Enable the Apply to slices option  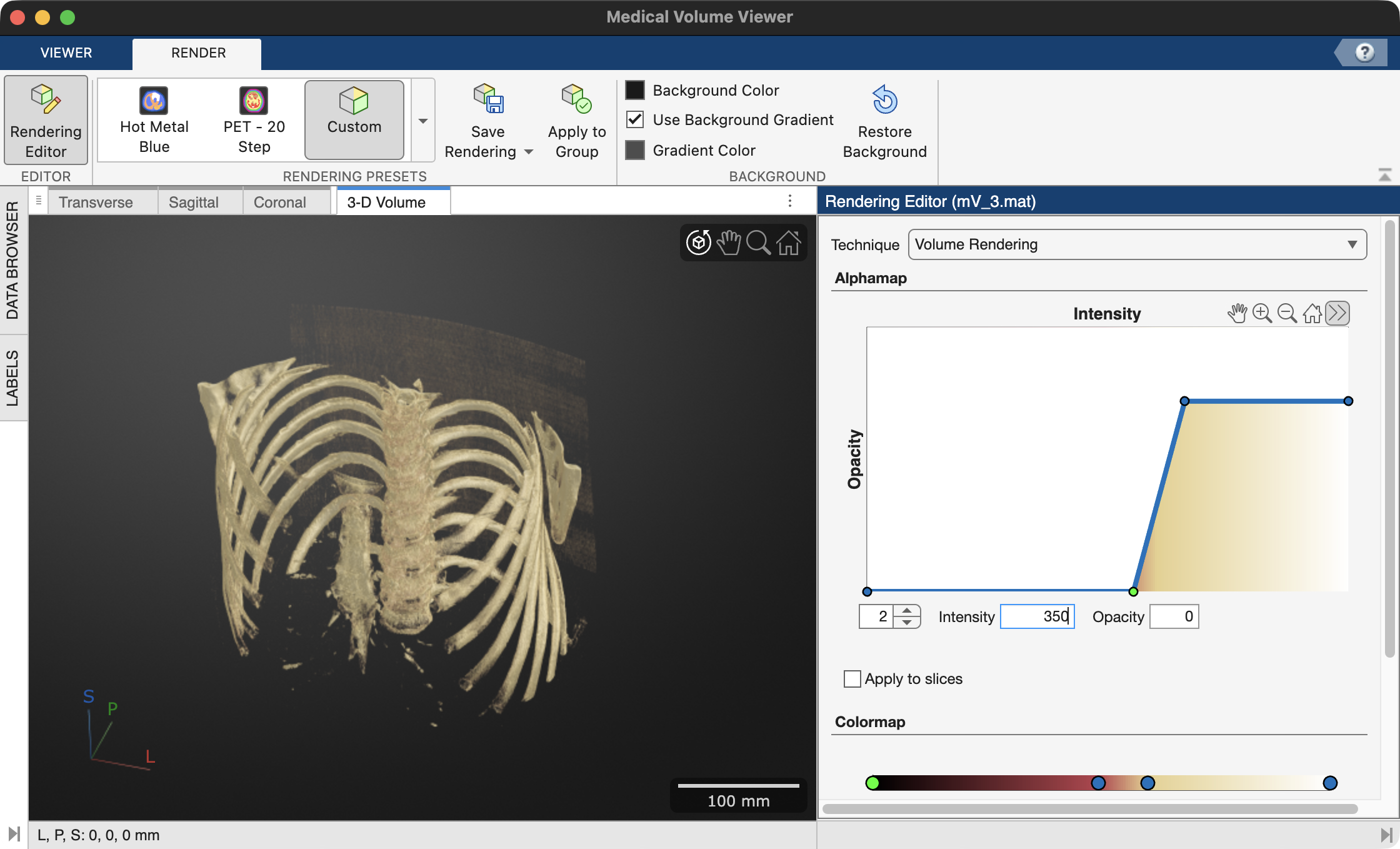coord(851,679)
